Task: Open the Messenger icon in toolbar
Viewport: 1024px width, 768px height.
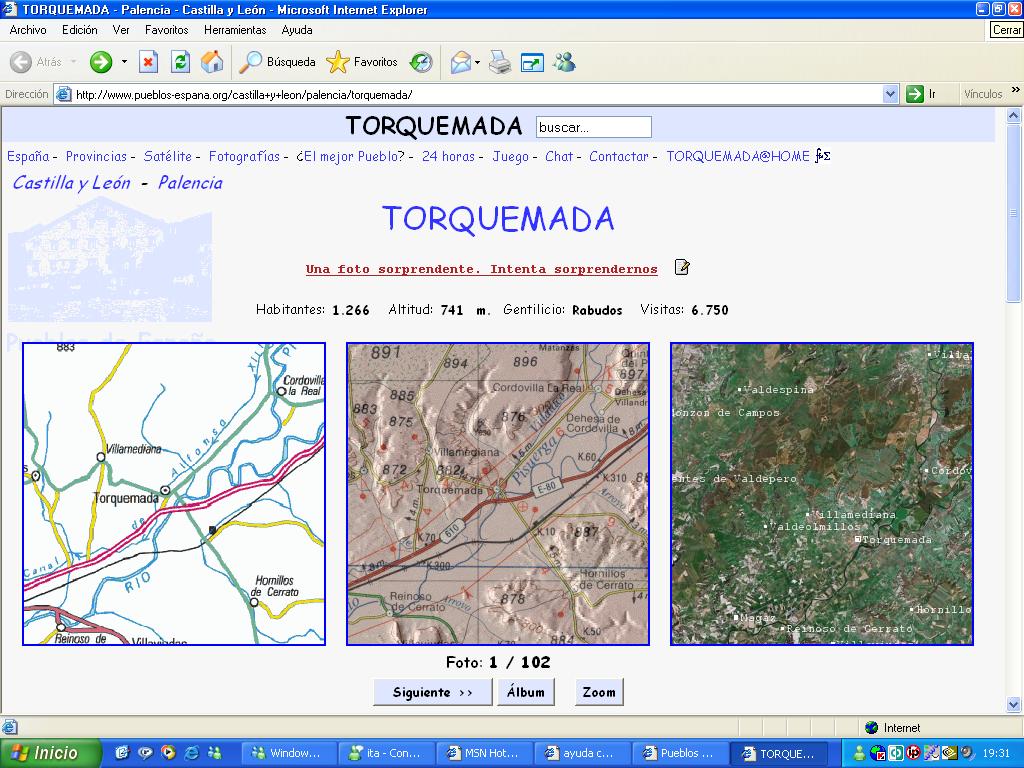Action: point(564,62)
